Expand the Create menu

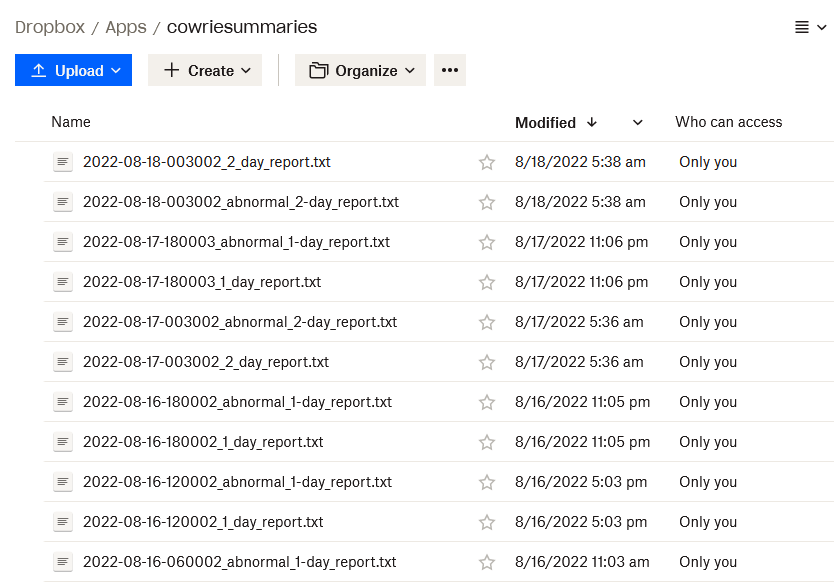pyautogui.click(x=205, y=70)
